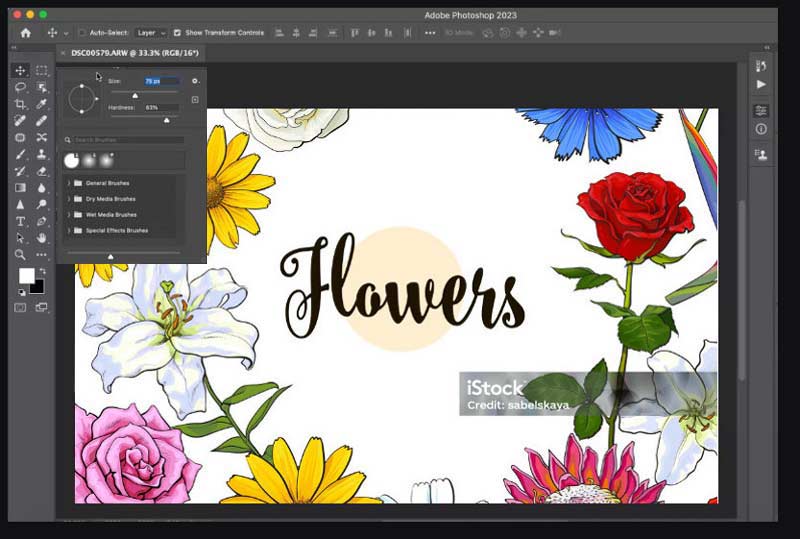Toggle Quick Mask mode
This screenshot has width=800, height=539.
(20, 307)
